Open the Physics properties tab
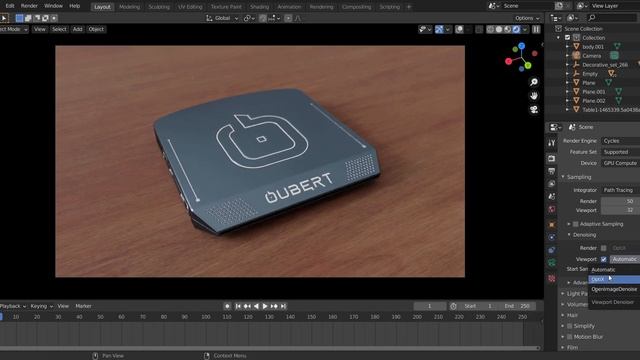The image size is (640, 360). pyautogui.click(x=552, y=237)
